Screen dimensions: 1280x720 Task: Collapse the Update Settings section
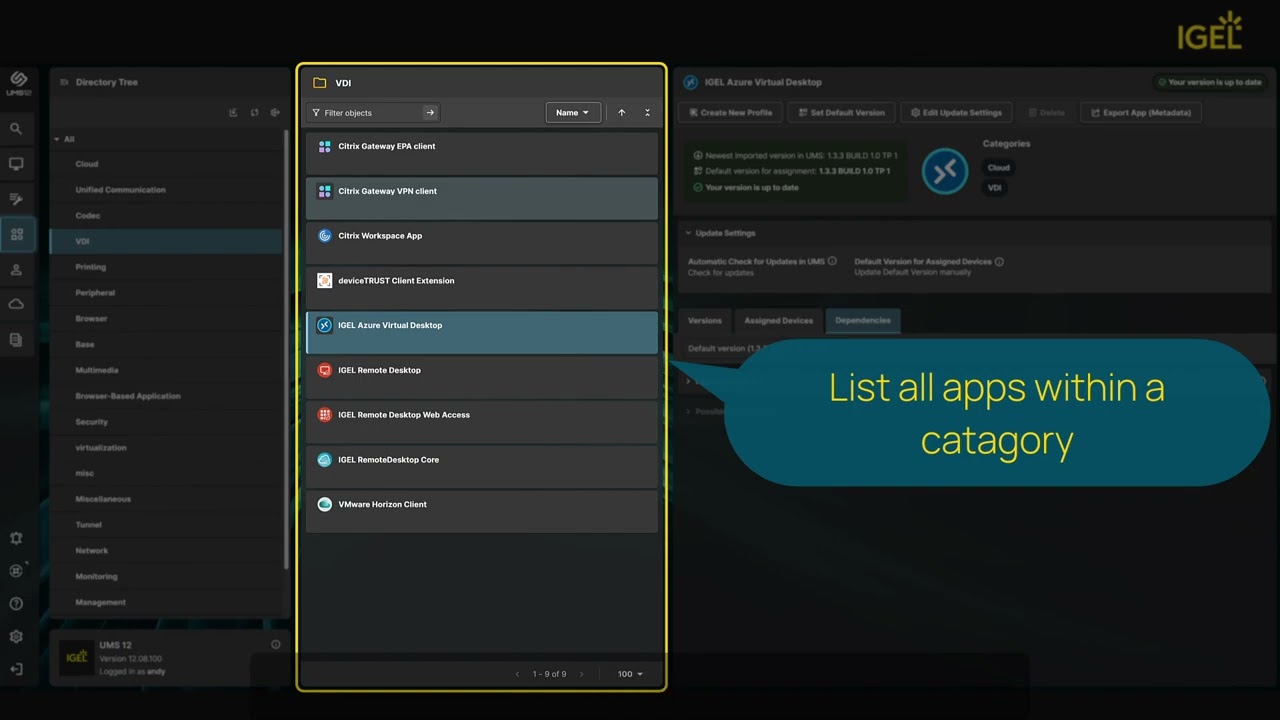click(x=688, y=233)
